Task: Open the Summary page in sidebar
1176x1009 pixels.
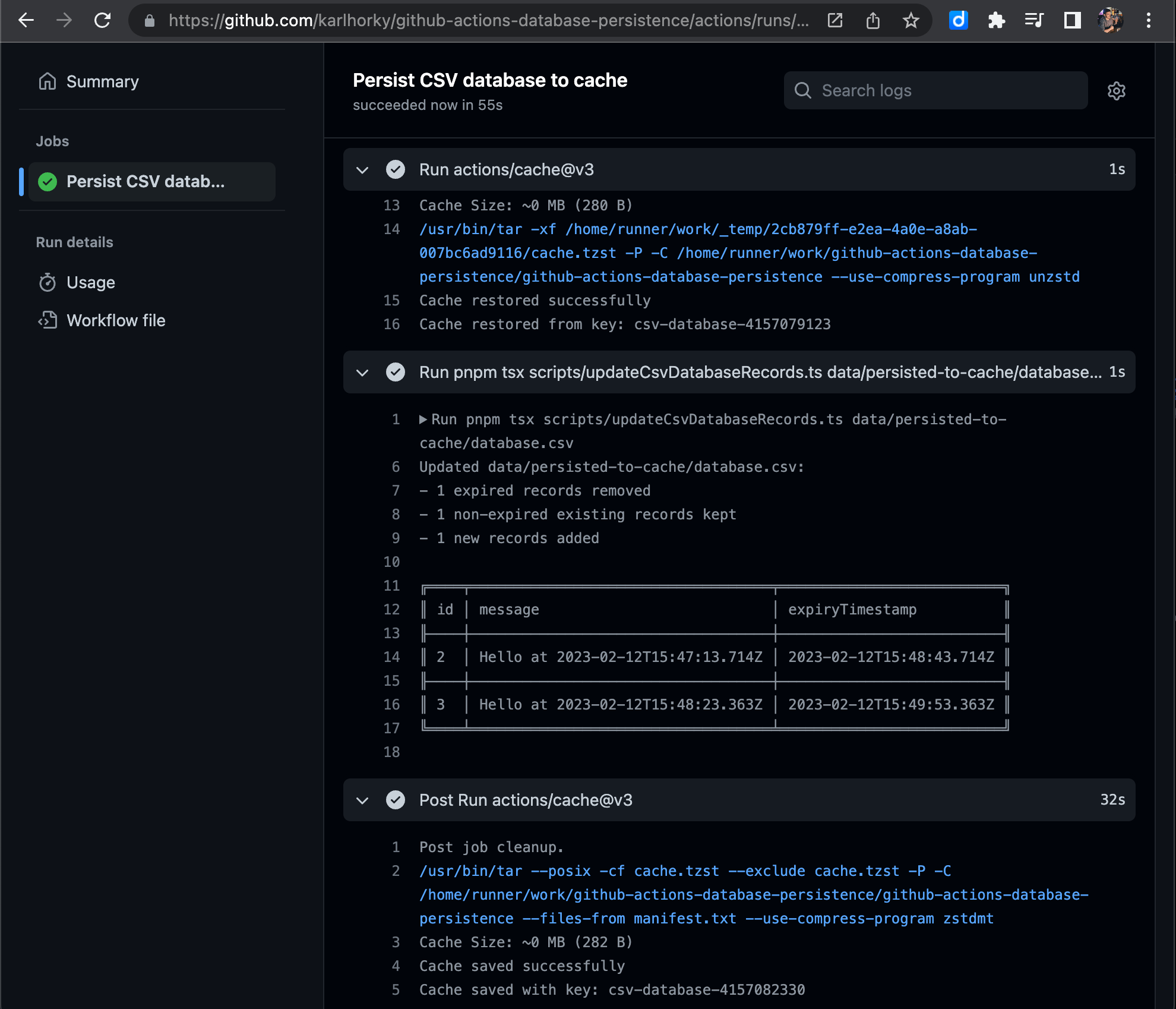Action: (x=102, y=81)
